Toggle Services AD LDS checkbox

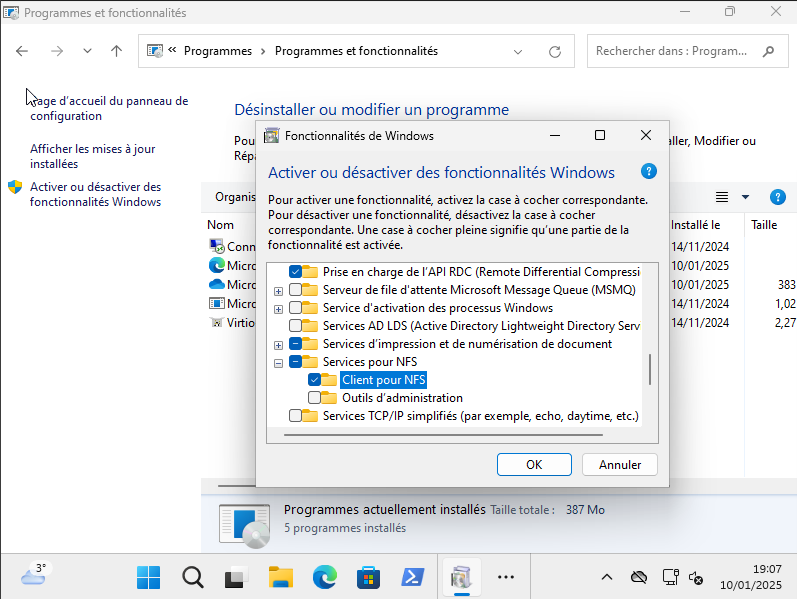tap(295, 325)
